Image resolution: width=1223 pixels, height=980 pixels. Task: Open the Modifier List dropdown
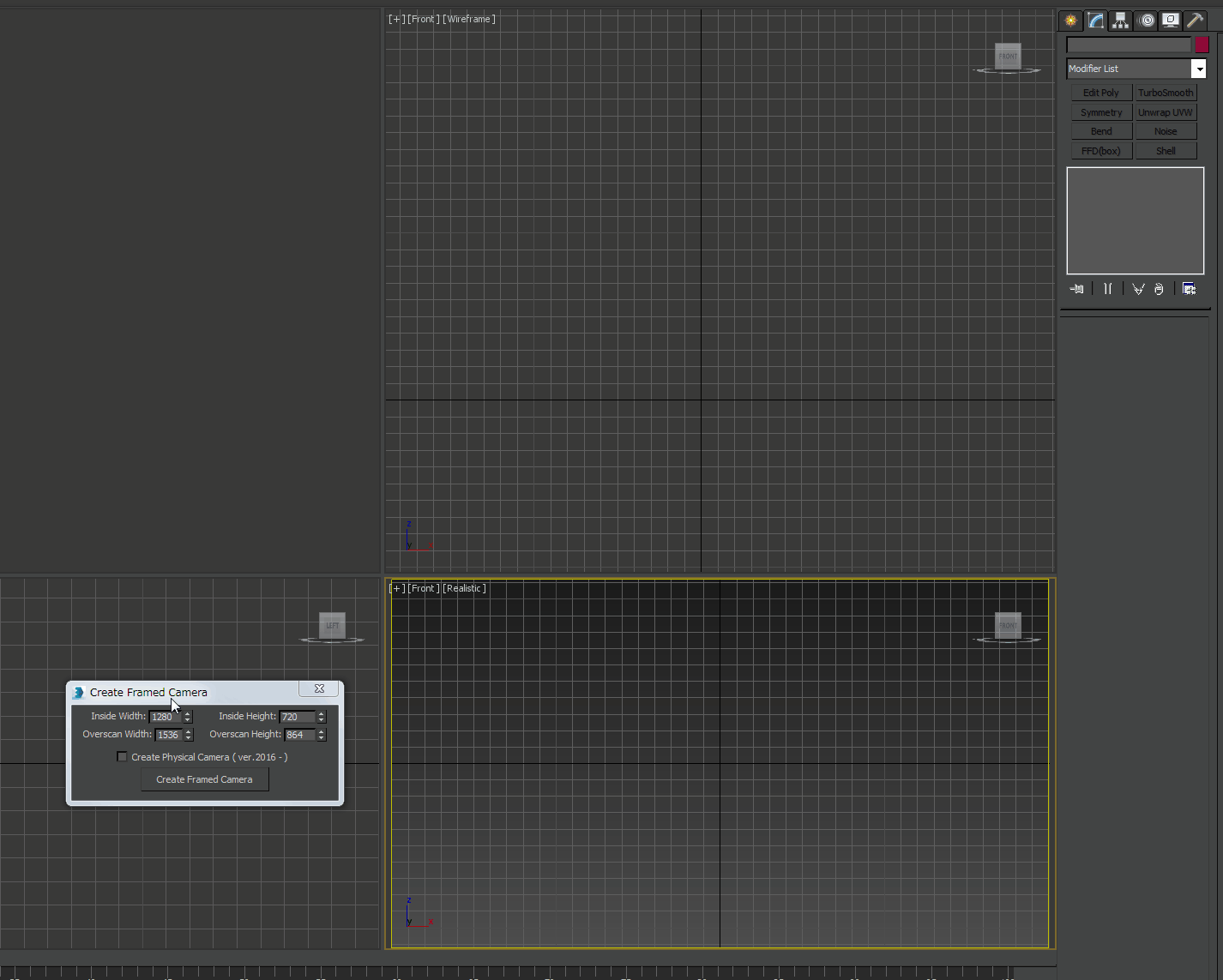(1199, 69)
